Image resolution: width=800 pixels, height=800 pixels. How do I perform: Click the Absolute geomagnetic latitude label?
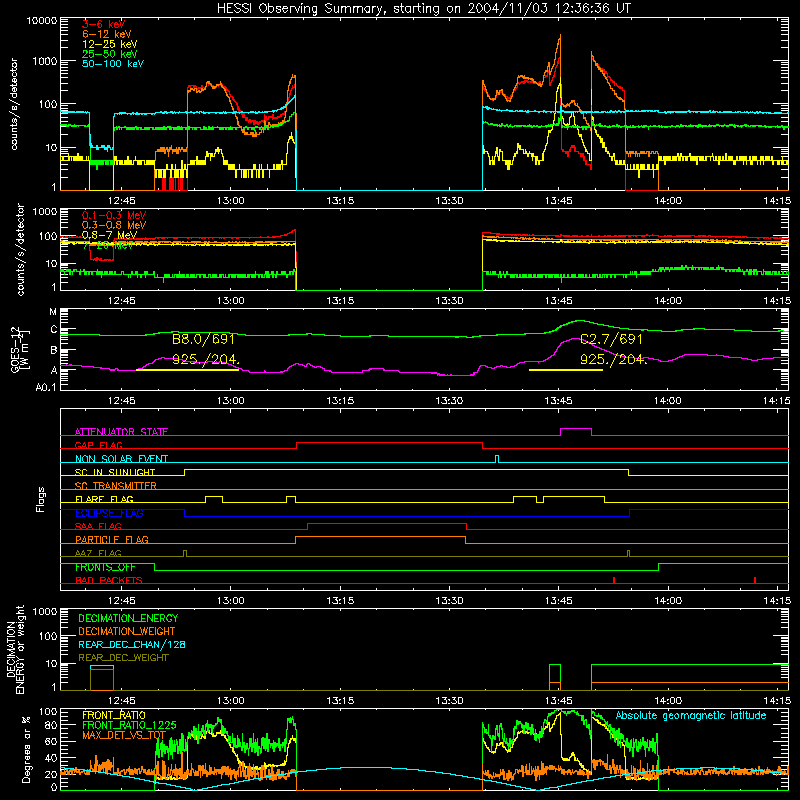[691, 715]
